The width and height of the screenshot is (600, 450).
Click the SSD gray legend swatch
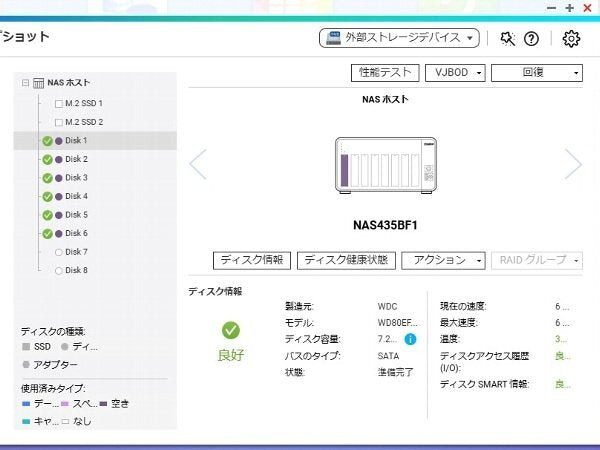(26, 347)
